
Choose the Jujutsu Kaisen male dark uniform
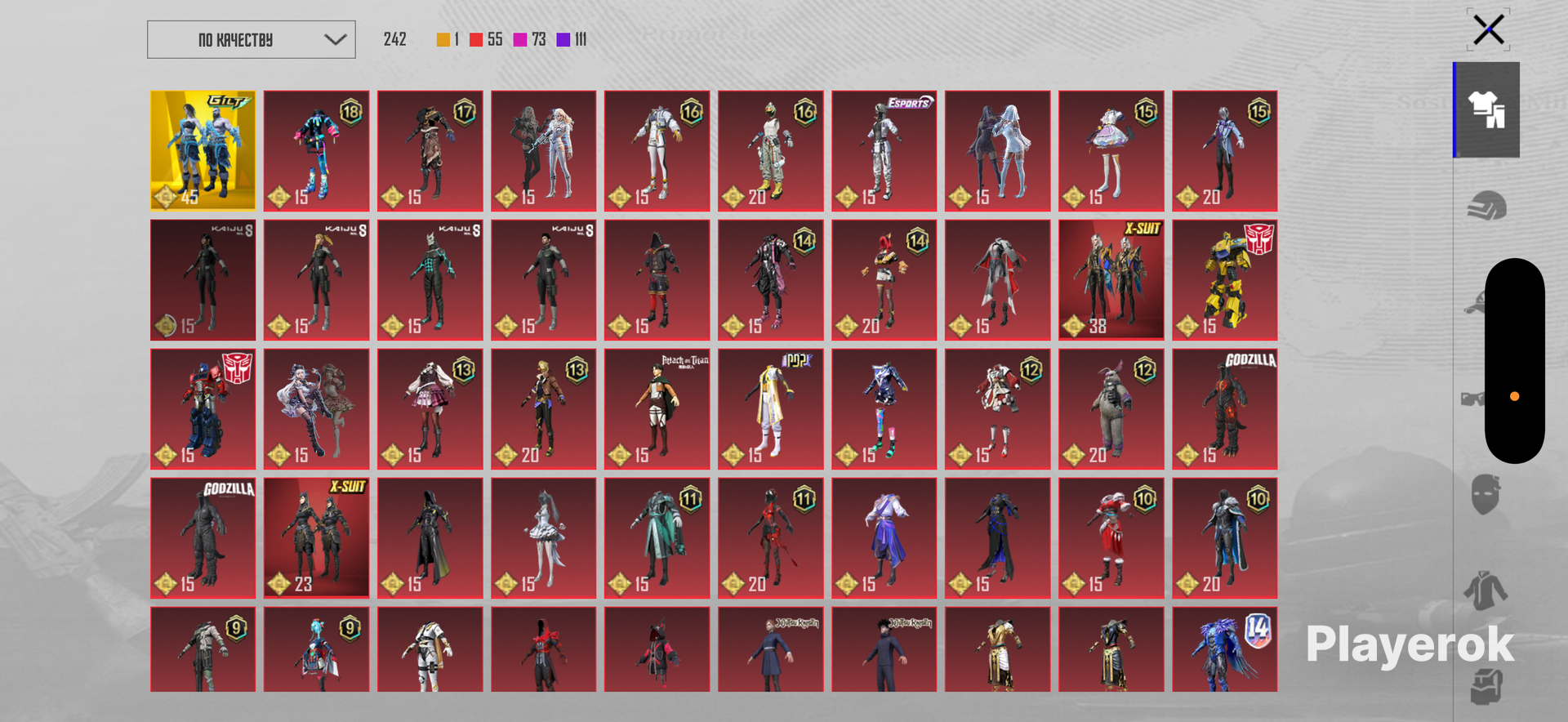tap(884, 649)
